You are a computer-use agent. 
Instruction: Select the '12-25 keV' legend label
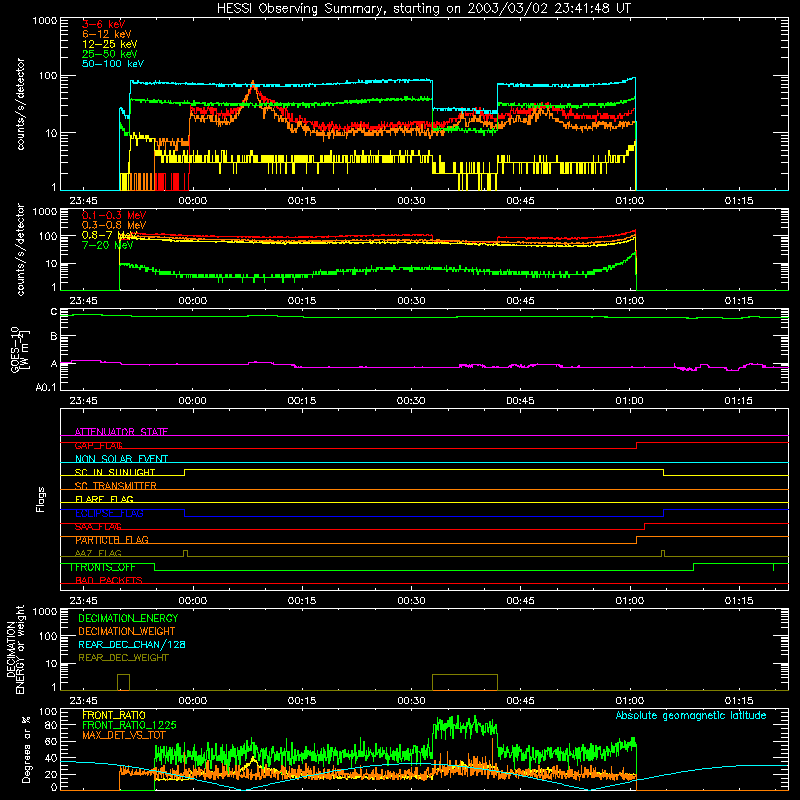110,44
